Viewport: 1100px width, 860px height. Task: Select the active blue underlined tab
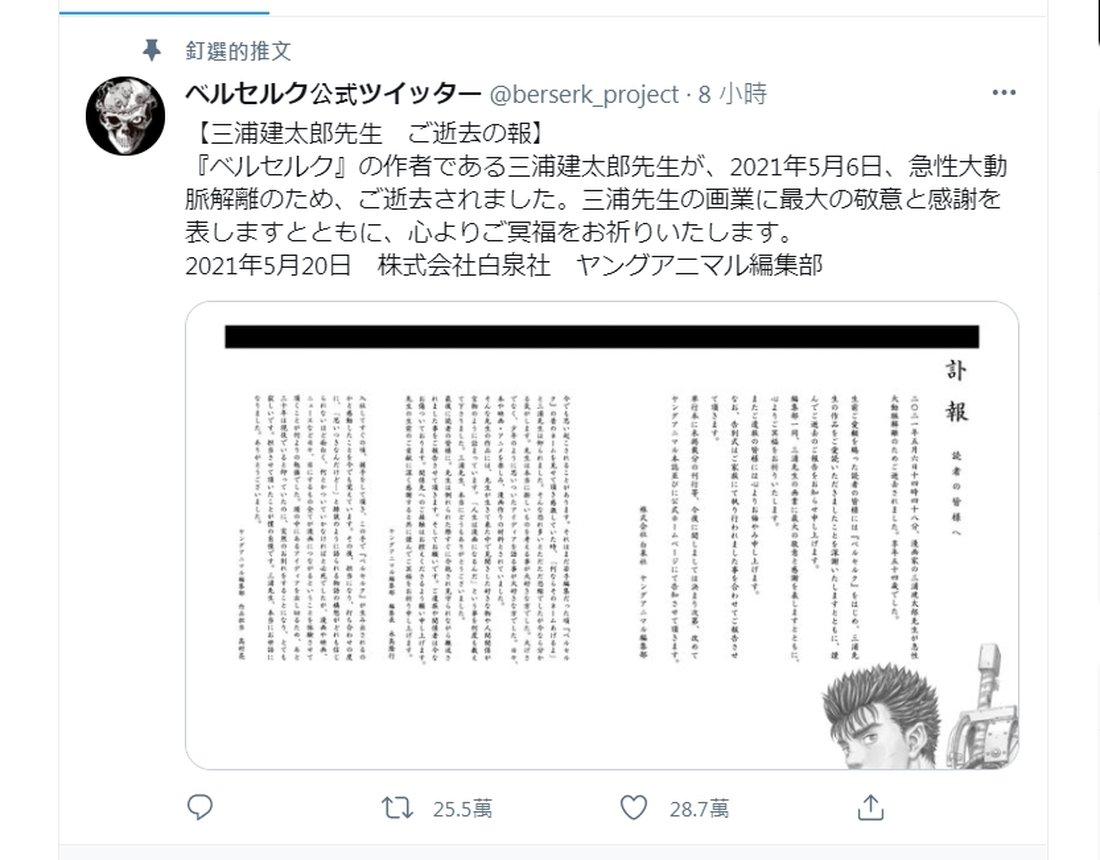[164, 11]
